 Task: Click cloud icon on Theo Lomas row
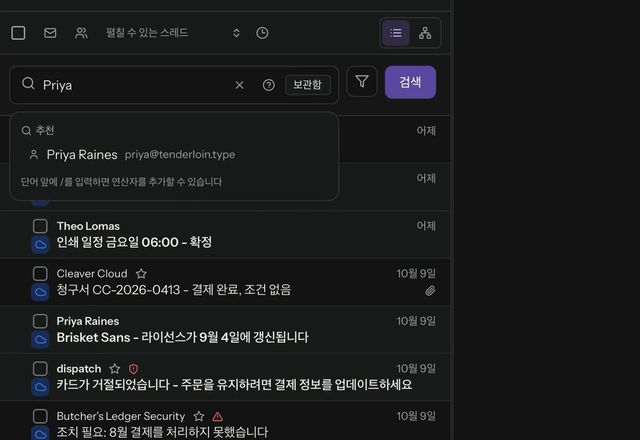pyautogui.click(x=40, y=244)
